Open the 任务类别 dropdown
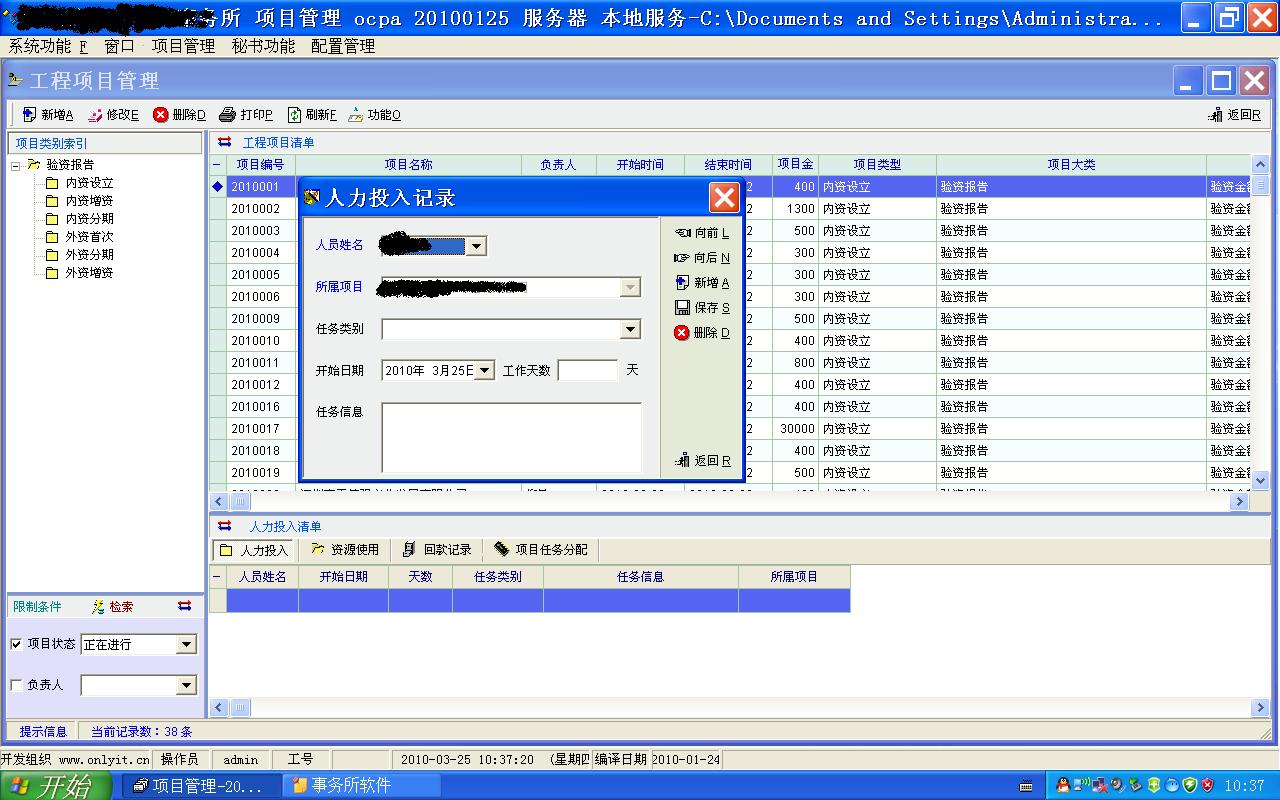Image resolution: width=1280 pixels, height=800 pixels. tap(630, 329)
